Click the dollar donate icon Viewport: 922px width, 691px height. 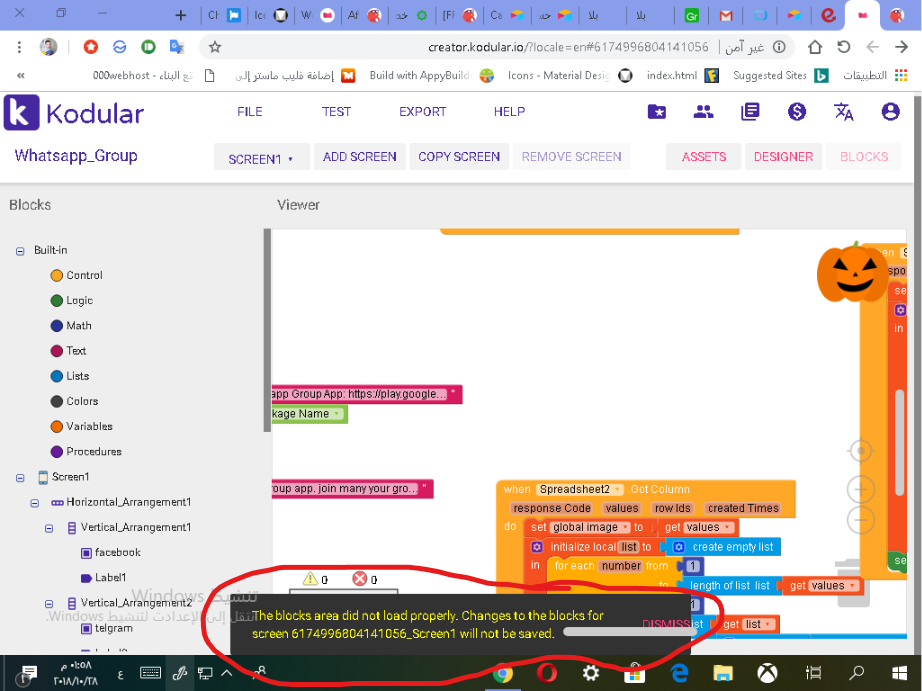point(797,112)
